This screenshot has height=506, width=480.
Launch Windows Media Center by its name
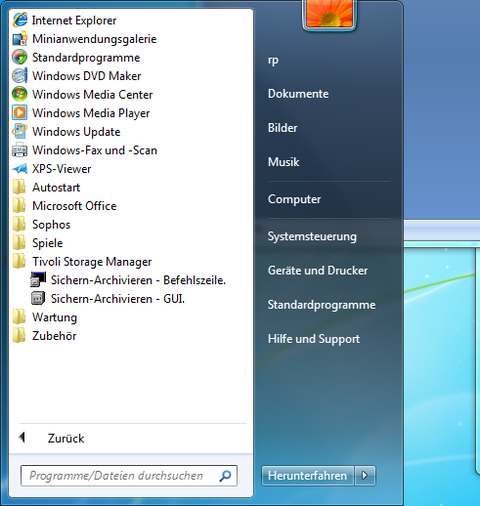[92, 95]
